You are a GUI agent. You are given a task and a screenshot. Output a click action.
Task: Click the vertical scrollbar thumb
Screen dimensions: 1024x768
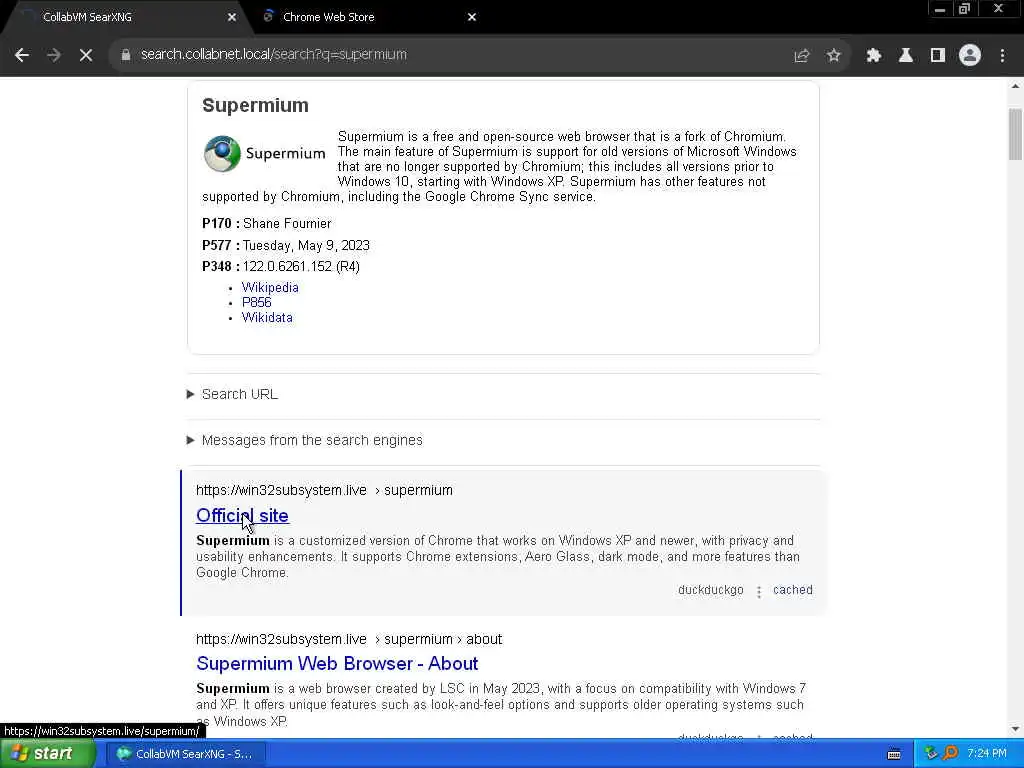(1015, 133)
